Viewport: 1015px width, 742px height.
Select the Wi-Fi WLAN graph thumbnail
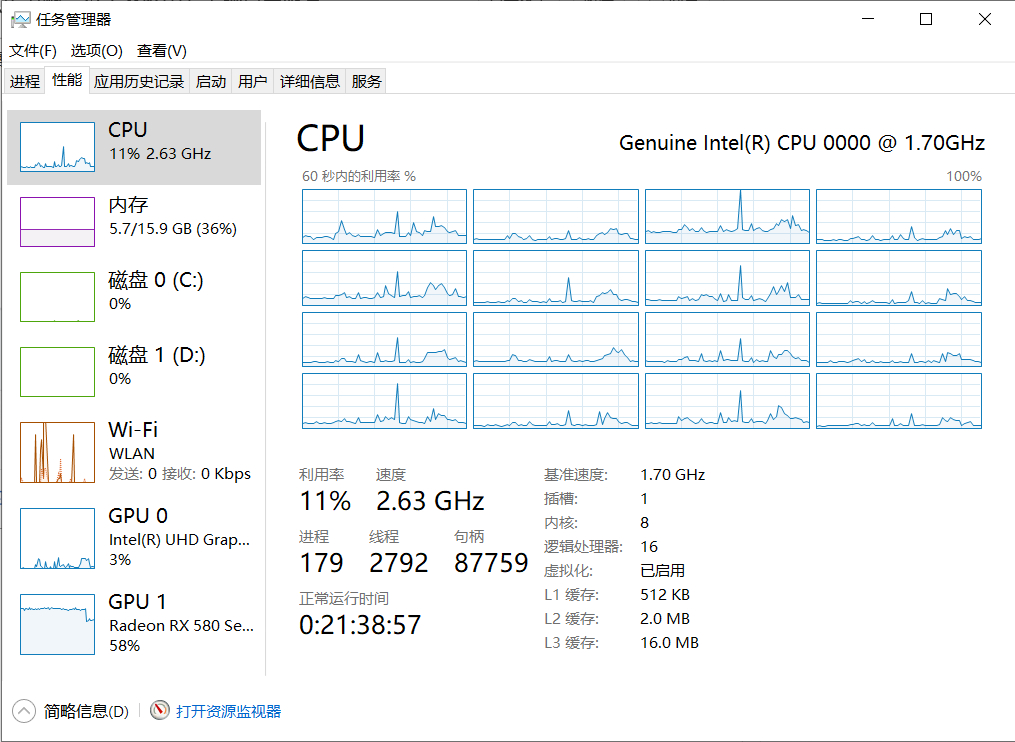coord(58,453)
